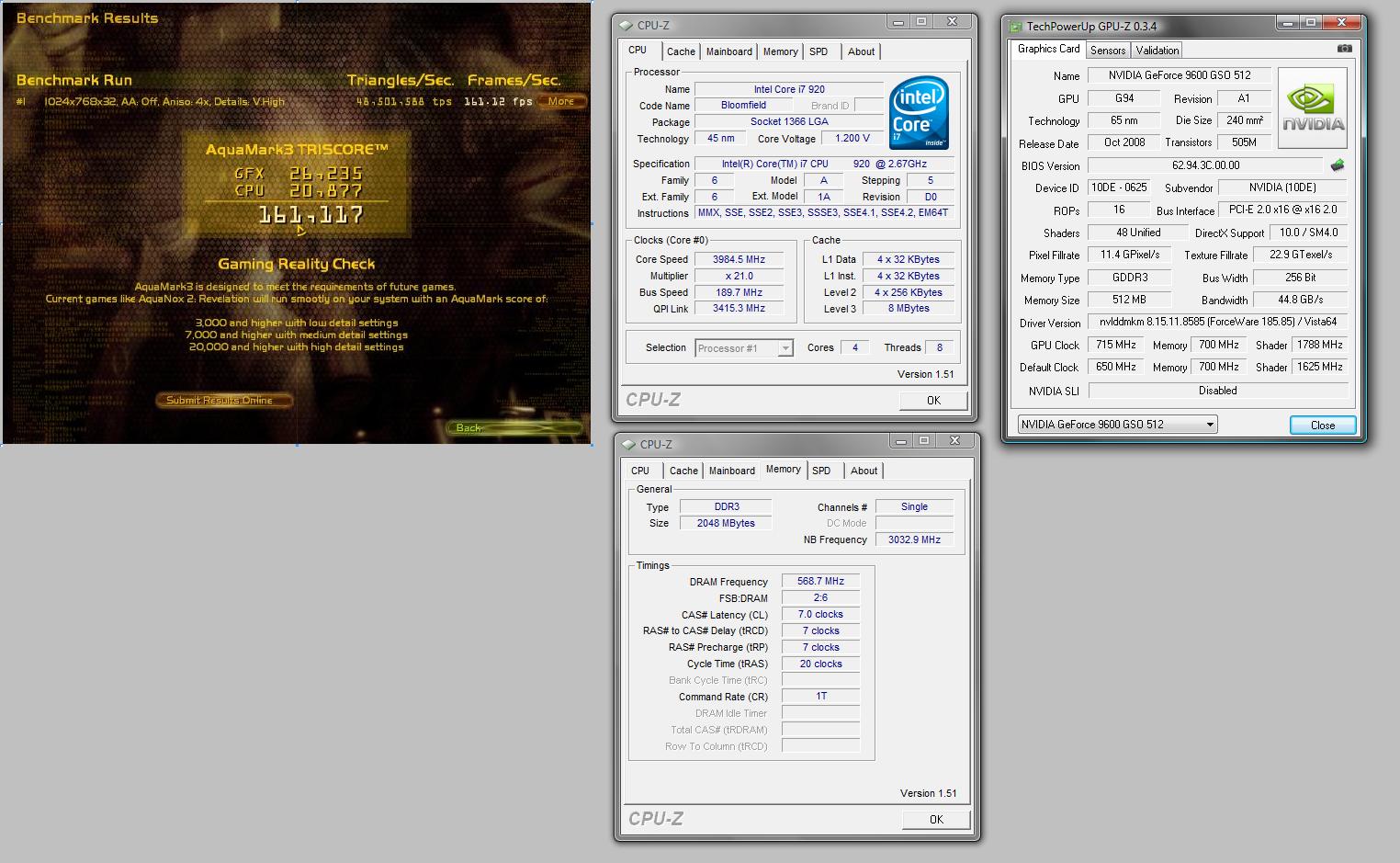Switch to Mainboard tab in top CPU-Z window
The image size is (1400, 863).
coord(729,51)
